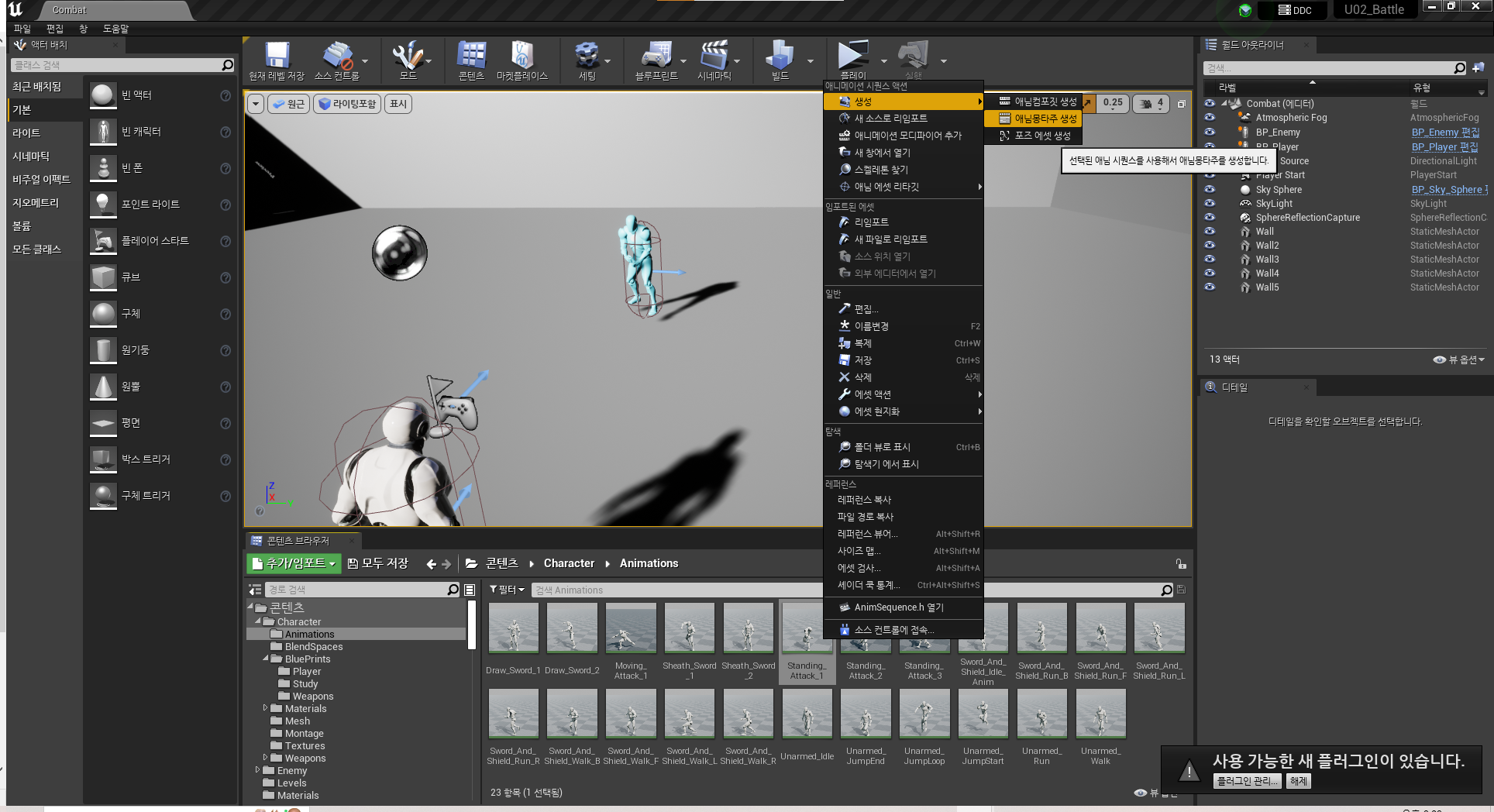Dismiss the new plugins notification
Image resolution: width=1494 pixels, height=812 pixels.
(1298, 781)
